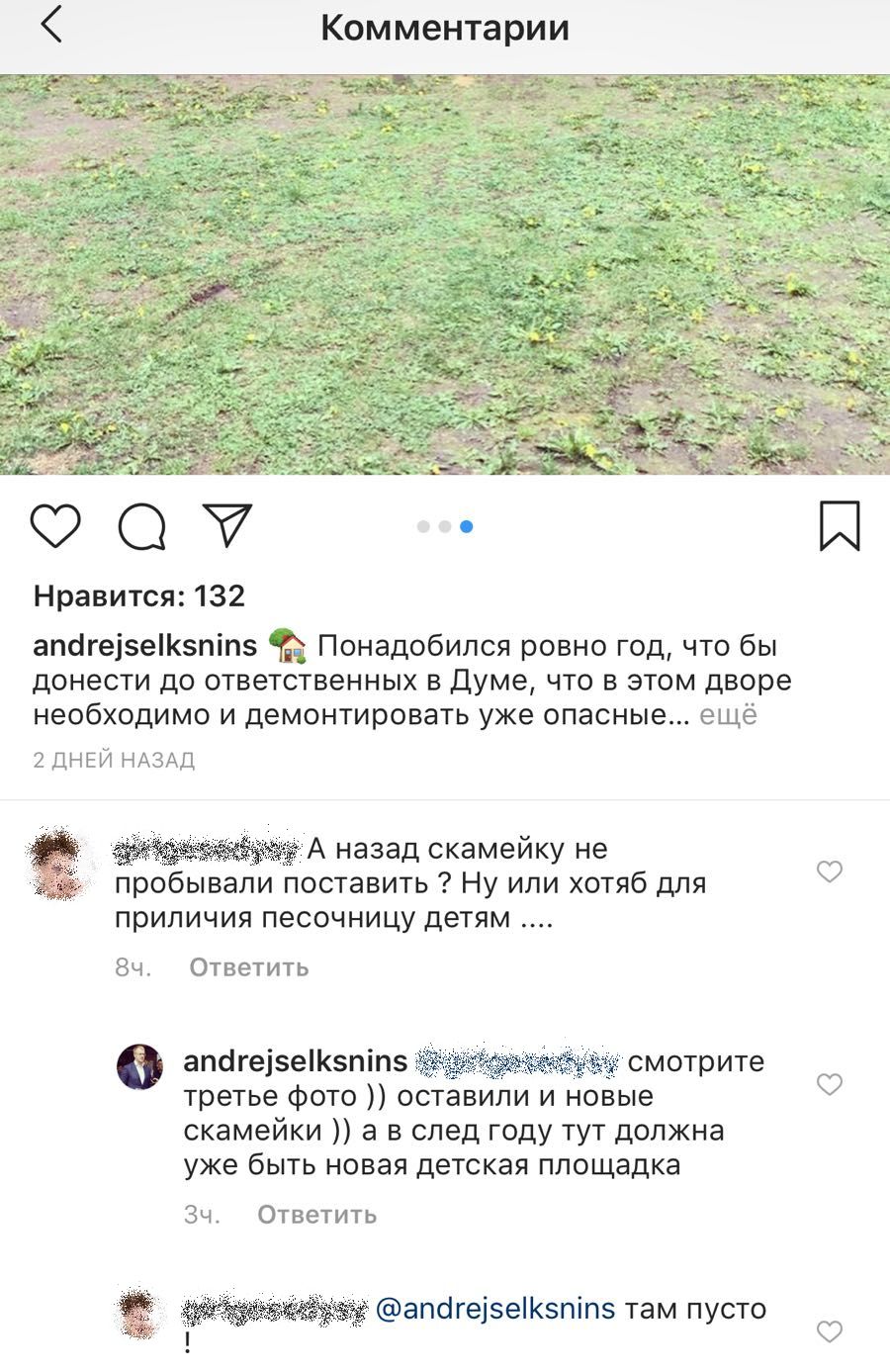
Task: Like the 'там пусто' reply
Action: 829,1331
